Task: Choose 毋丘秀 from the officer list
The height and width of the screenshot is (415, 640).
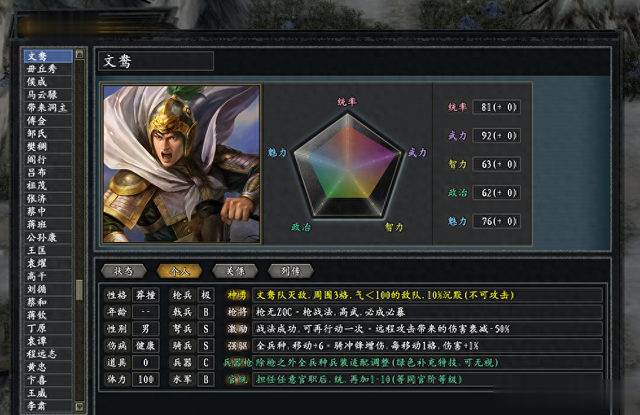Action: [48, 69]
